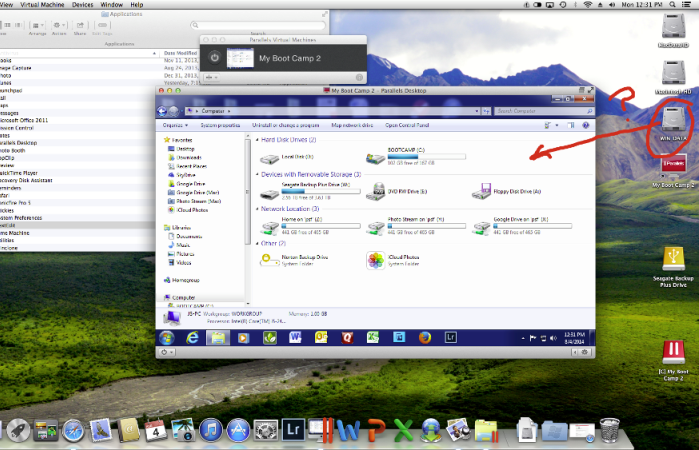Click the Explorer Back arrow button
The image size is (699, 450).
(x=162, y=111)
